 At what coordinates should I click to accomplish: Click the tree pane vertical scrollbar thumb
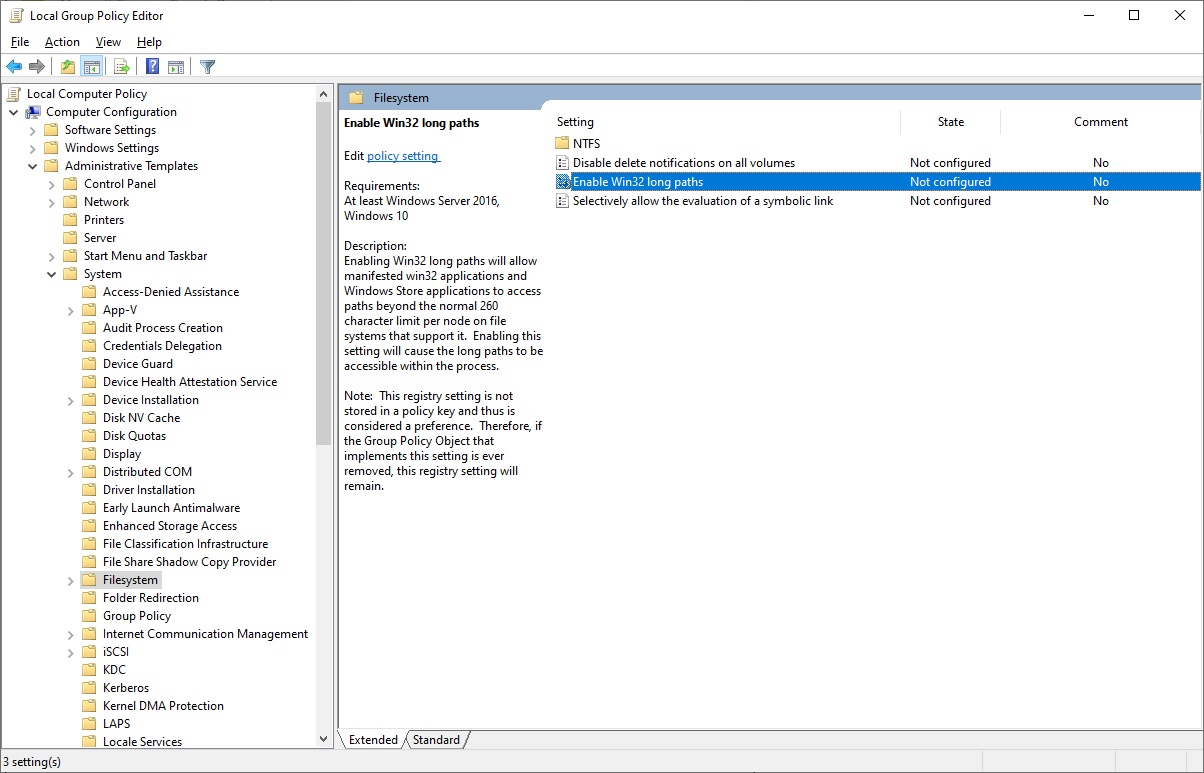[x=323, y=274]
